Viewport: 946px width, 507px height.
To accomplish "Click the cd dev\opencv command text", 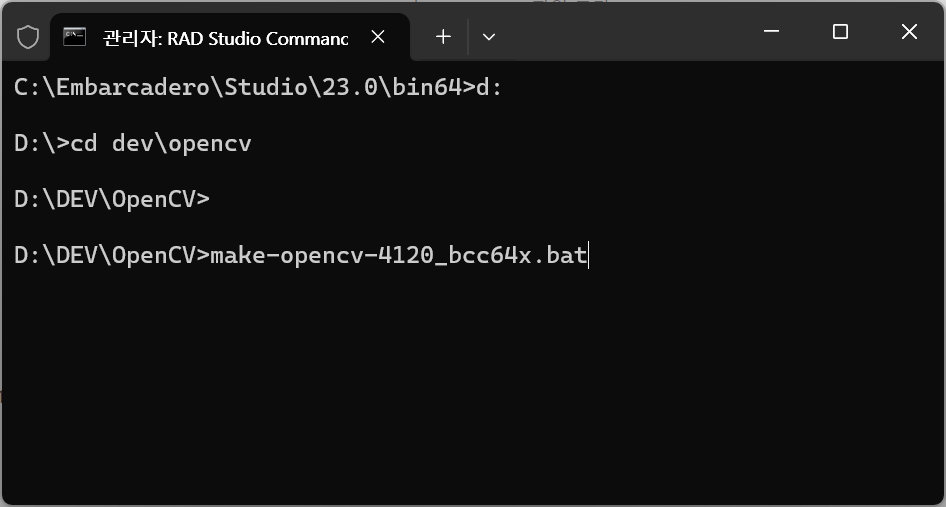I will pyautogui.click(x=161, y=144).
